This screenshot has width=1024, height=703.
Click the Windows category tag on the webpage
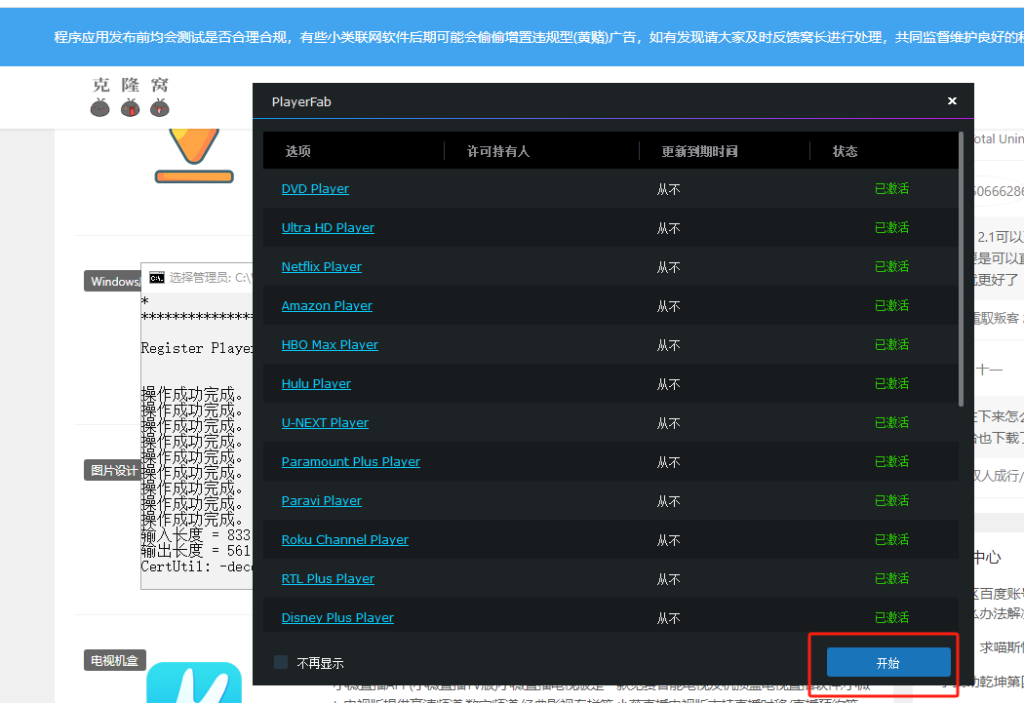(112, 282)
